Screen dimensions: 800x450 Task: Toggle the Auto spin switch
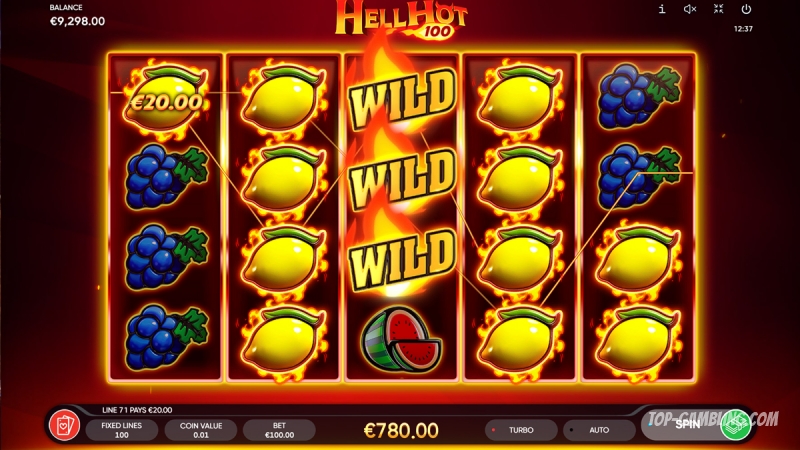click(599, 430)
